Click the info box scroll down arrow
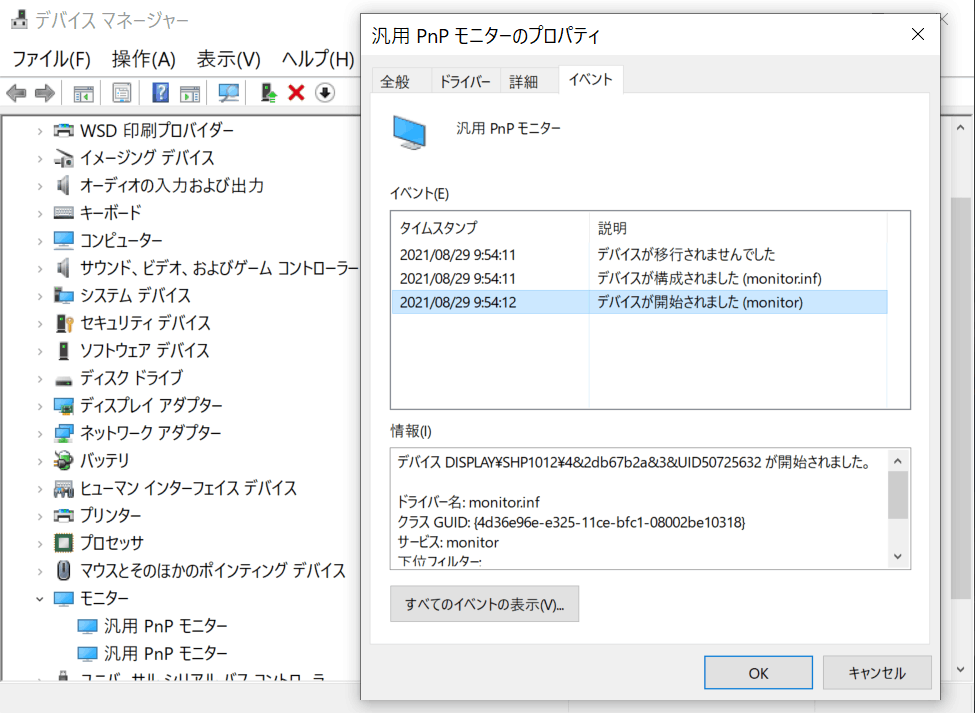975x713 pixels. coord(897,556)
